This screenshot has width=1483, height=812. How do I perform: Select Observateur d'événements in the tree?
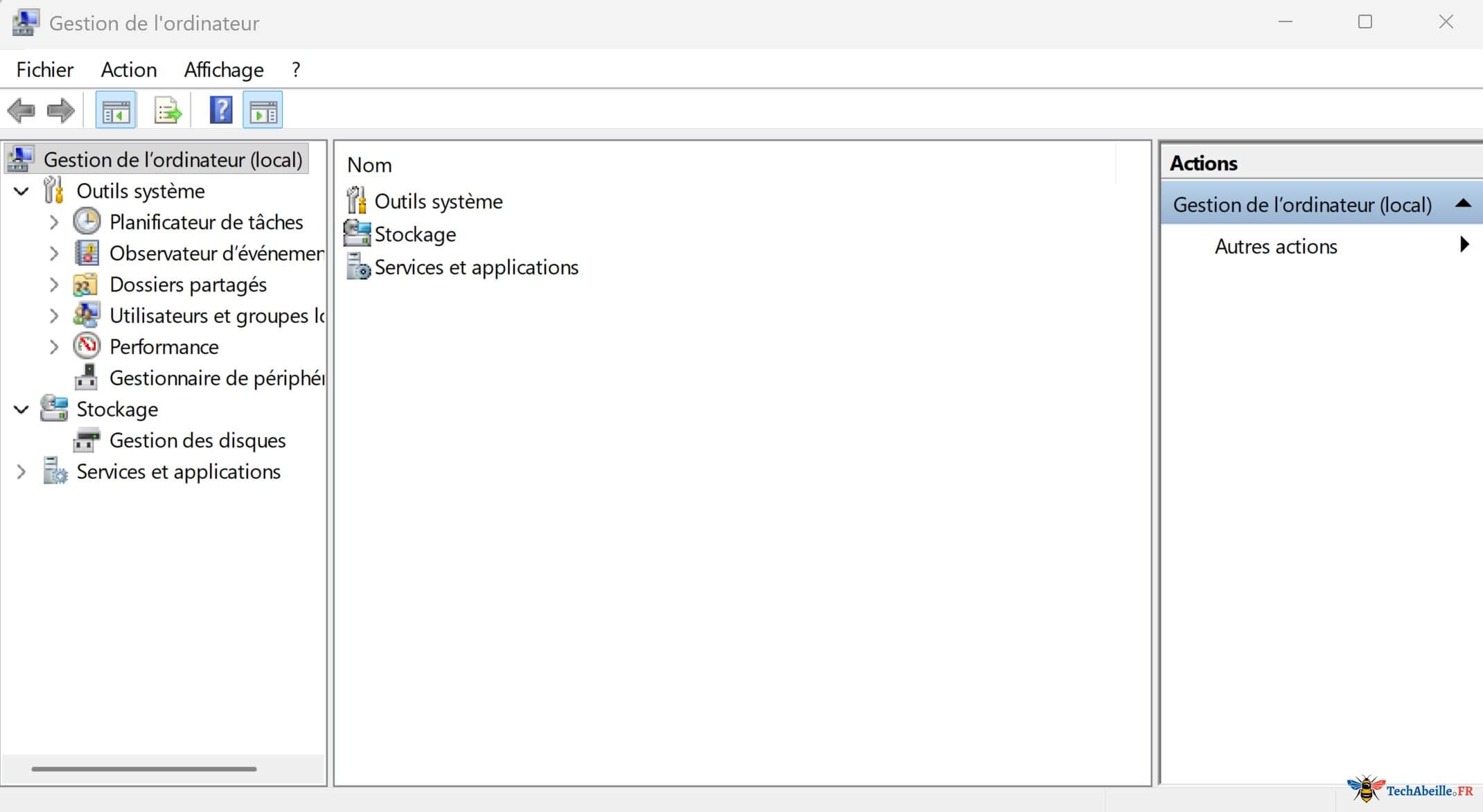215,253
